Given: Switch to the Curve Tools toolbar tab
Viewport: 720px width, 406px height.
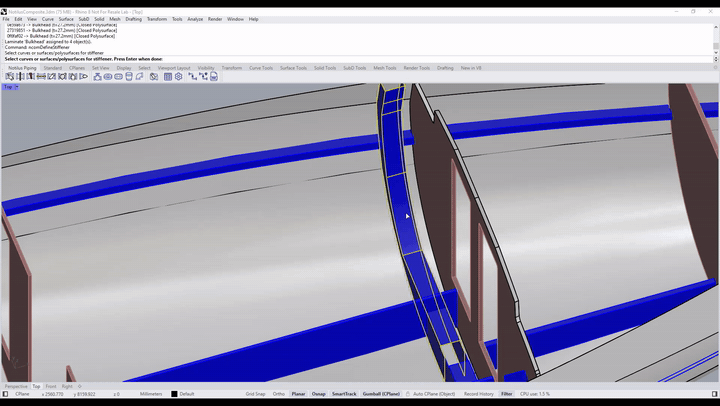Looking at the screenshot, I should [261, 68].
